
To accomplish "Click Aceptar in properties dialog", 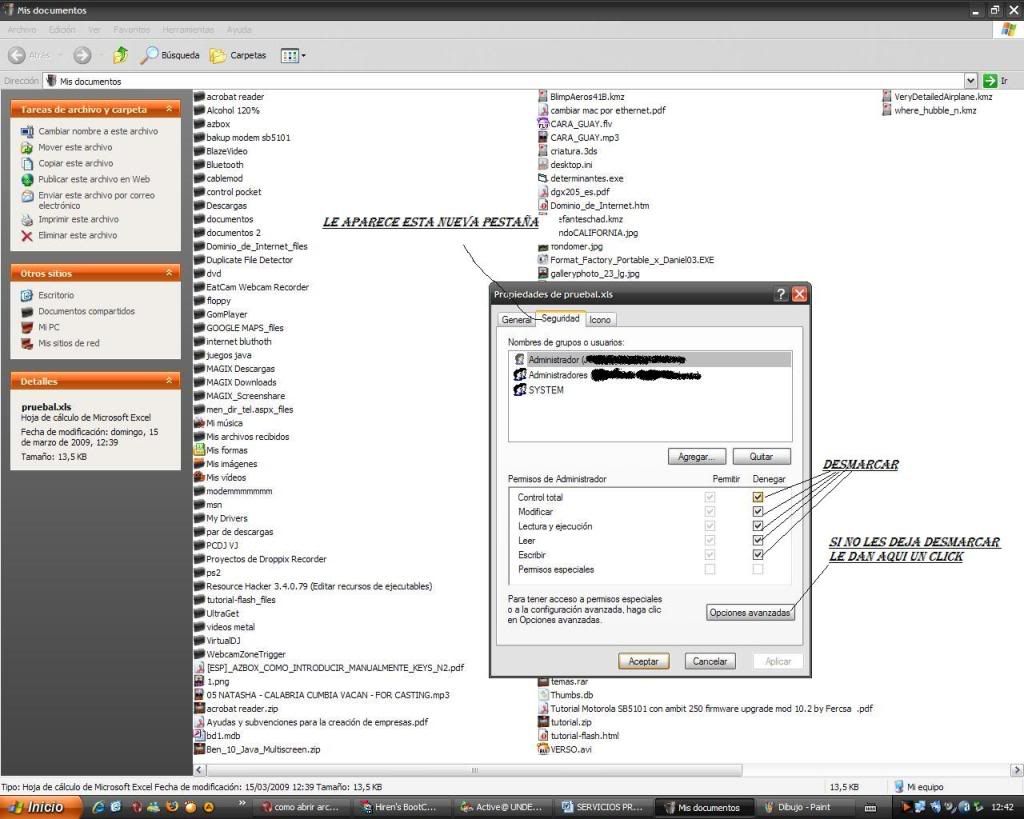I will pos(643,662).
